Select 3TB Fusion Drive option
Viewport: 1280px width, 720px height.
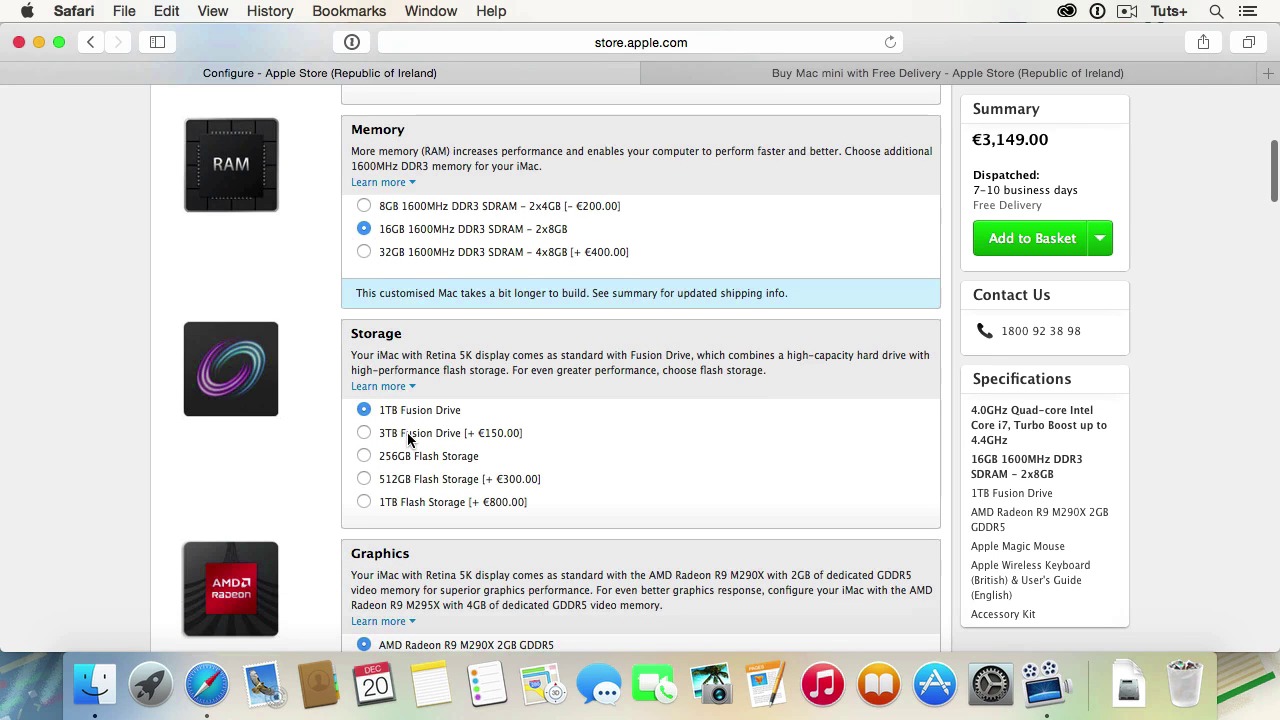point(364,432)
